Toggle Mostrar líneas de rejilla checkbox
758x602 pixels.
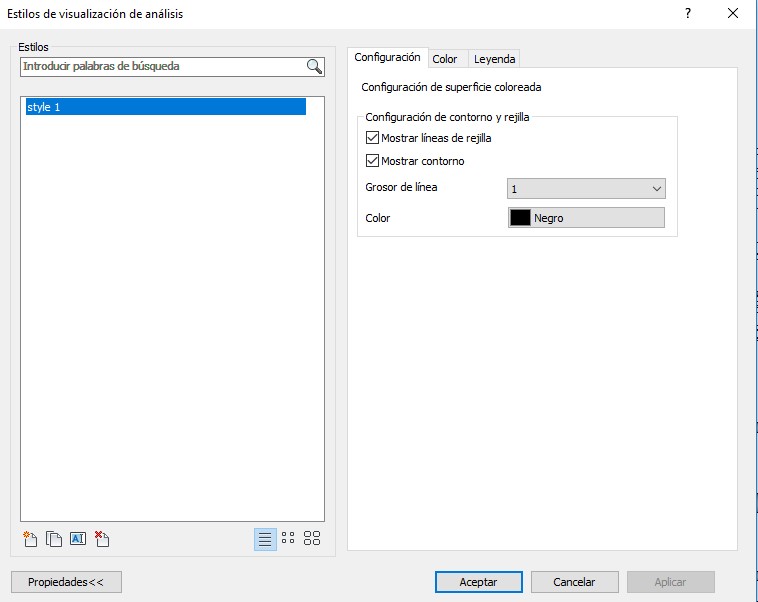pos(373,138)
